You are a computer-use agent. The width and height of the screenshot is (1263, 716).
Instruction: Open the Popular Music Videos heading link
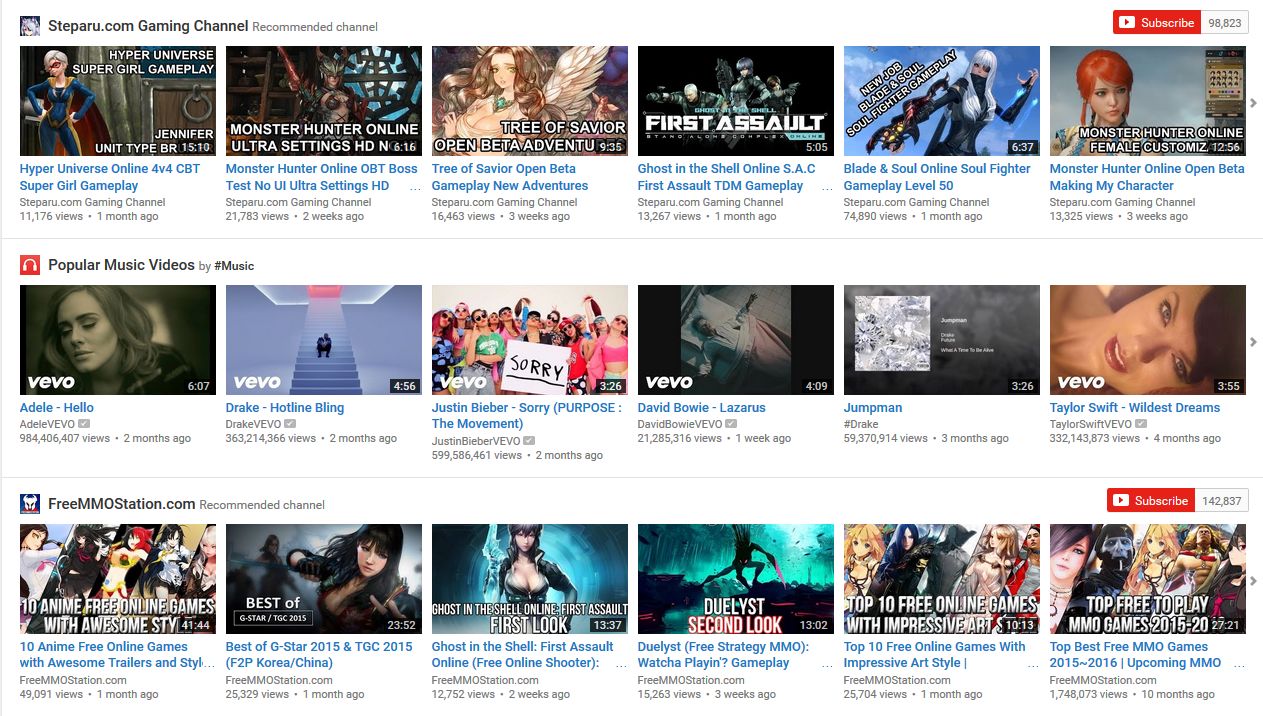click(x=121, y=265)
